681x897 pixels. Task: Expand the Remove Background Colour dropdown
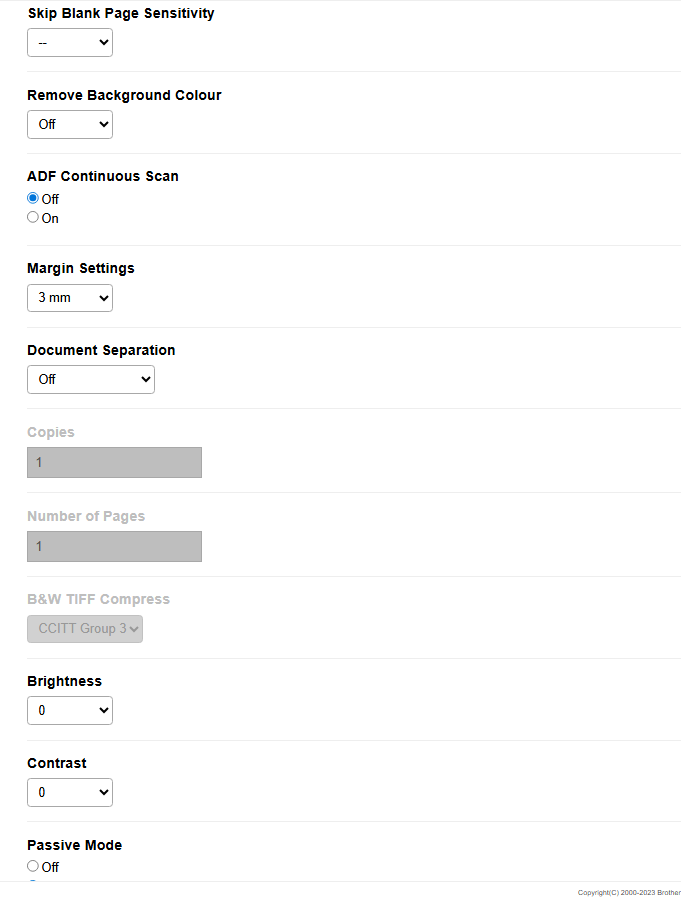(x=69, y=125)
